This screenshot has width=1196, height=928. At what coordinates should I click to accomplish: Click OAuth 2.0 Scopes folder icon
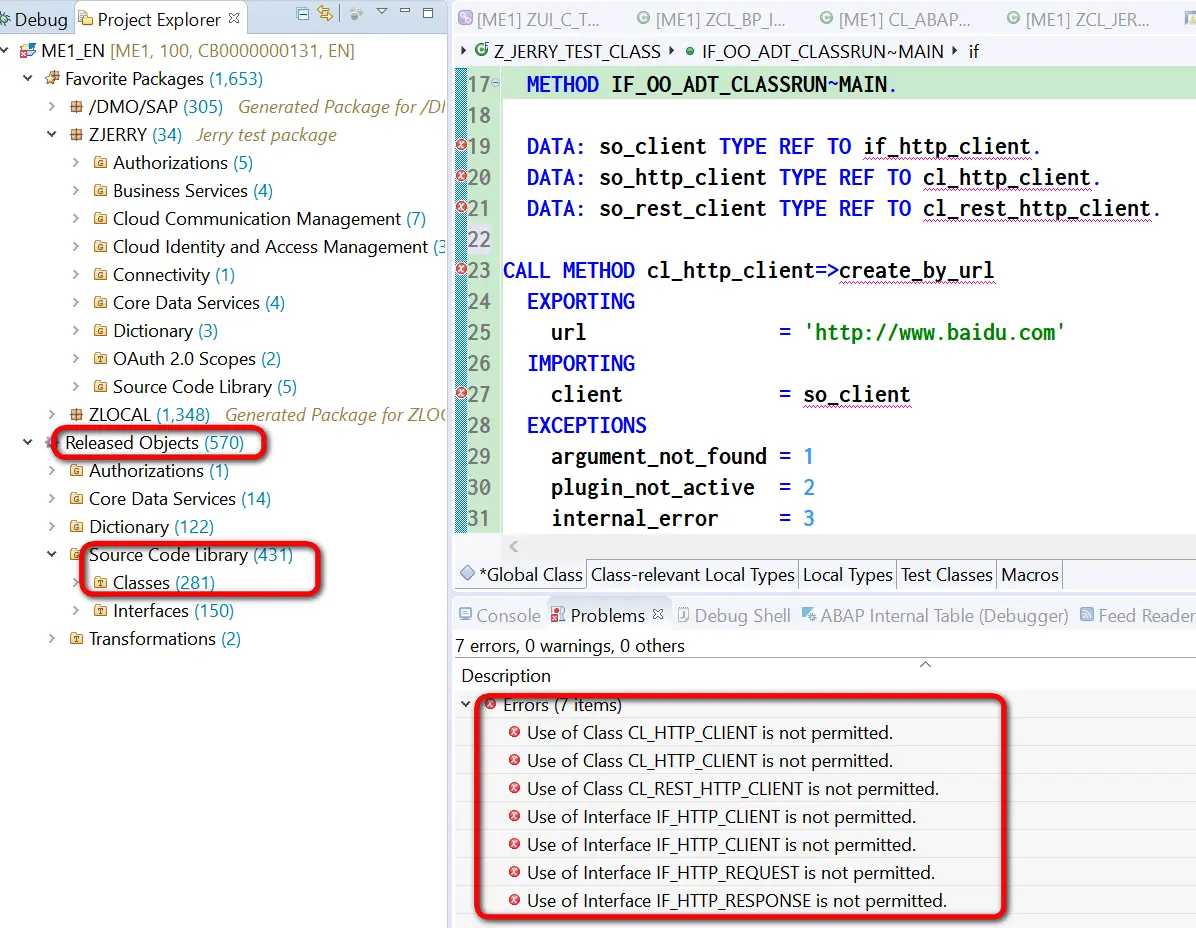pyautogui.click(x=101, y=358)
